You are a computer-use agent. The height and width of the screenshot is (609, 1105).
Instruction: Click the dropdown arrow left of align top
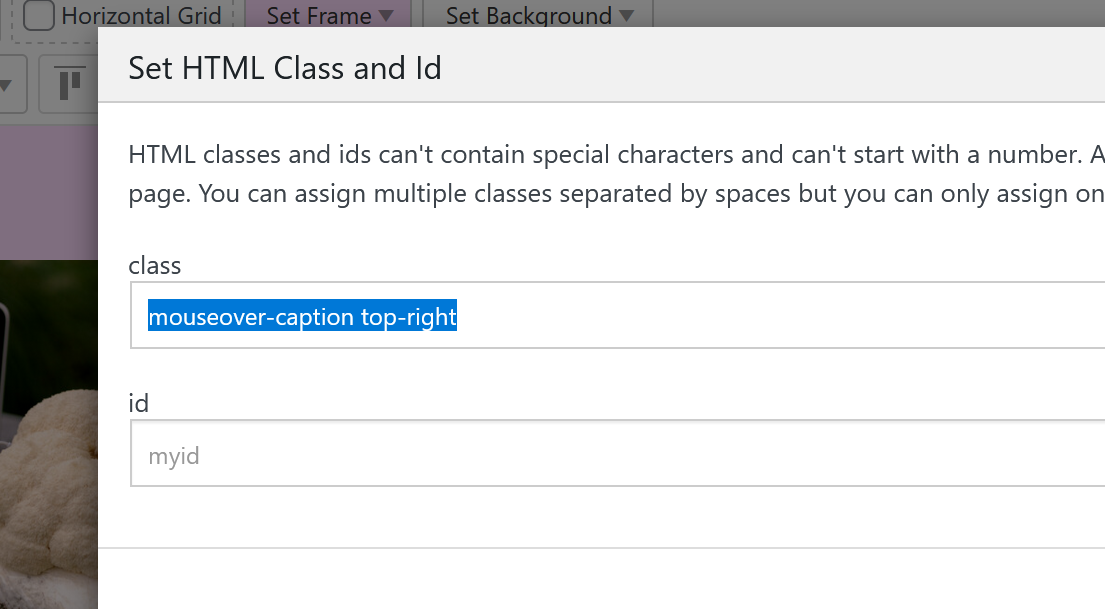pos(8,86)
